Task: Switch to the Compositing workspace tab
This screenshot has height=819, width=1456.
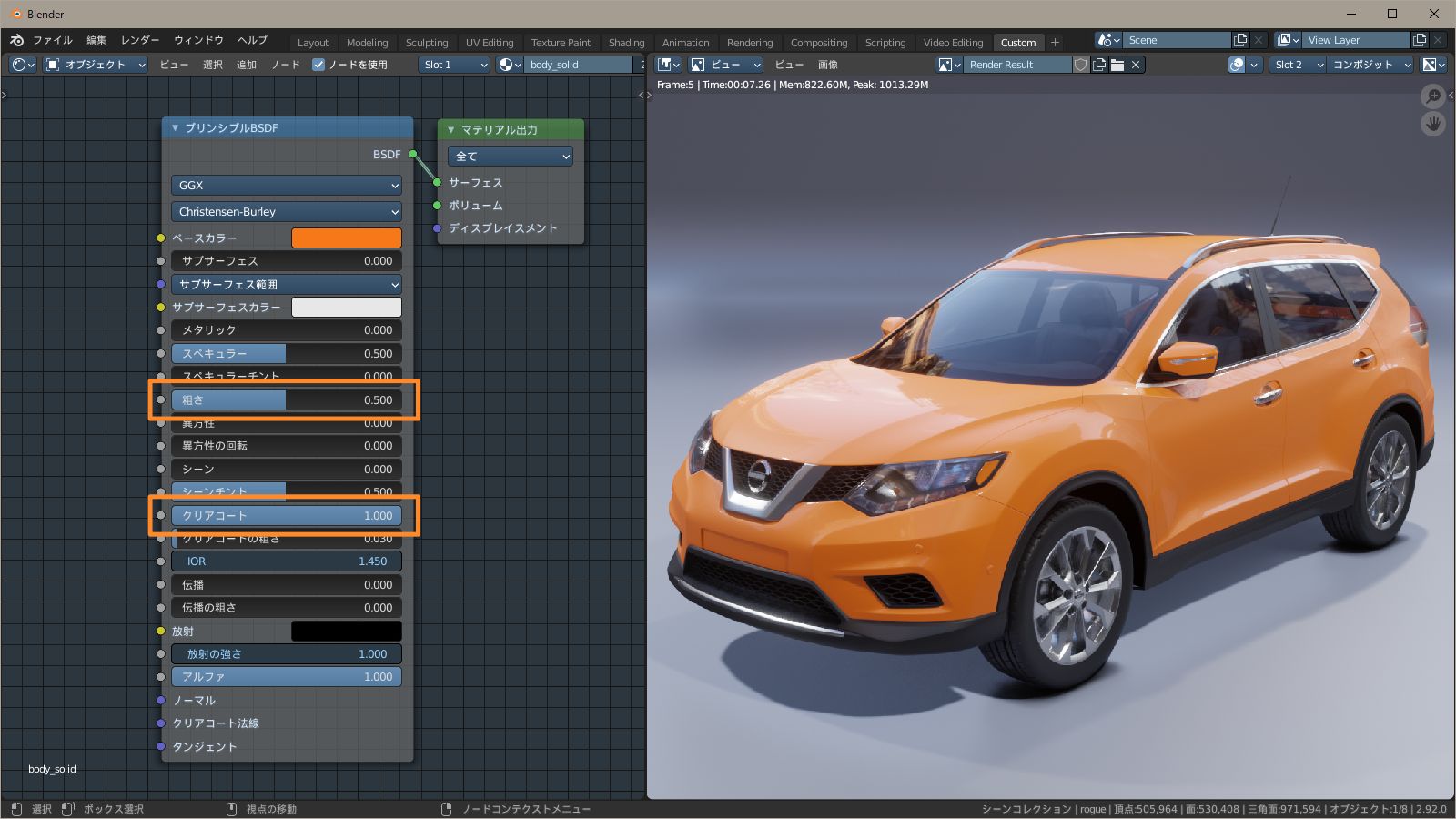Action: click(819, 43)
